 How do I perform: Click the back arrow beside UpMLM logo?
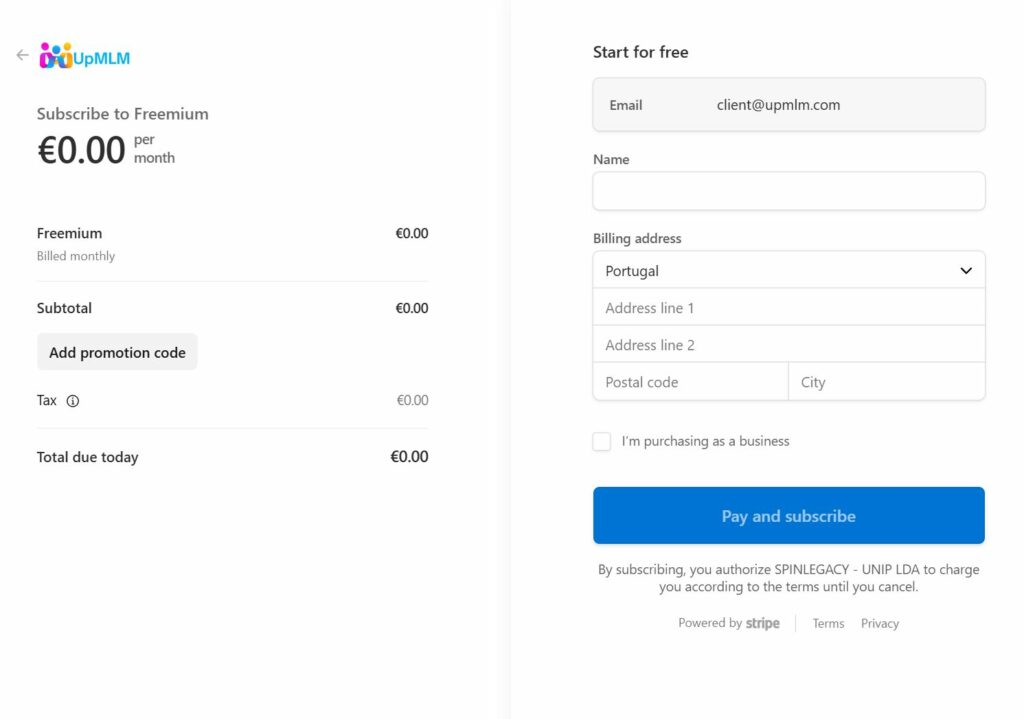[x=22, y=56]
